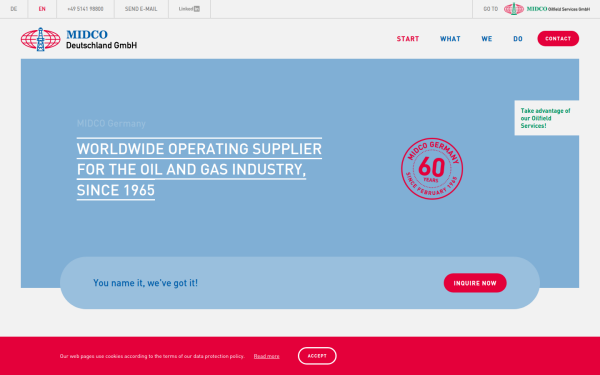Click the MIDCO Deutschland GmbH logo

(x=79, y=39)
